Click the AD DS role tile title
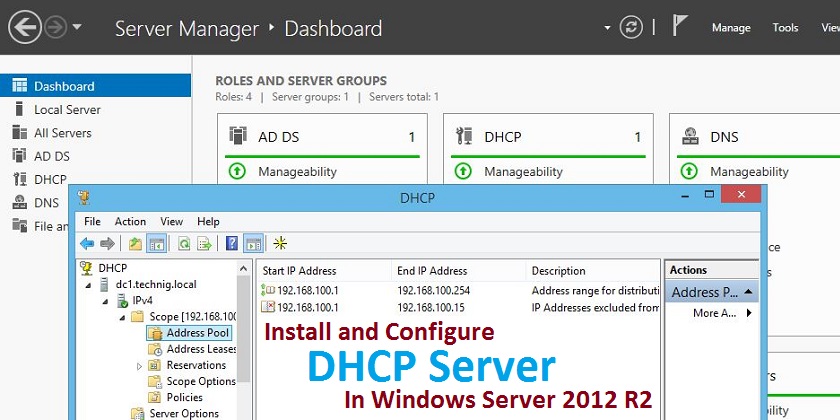The height and width of the screenshot is (420, 840). pos(279,137)
